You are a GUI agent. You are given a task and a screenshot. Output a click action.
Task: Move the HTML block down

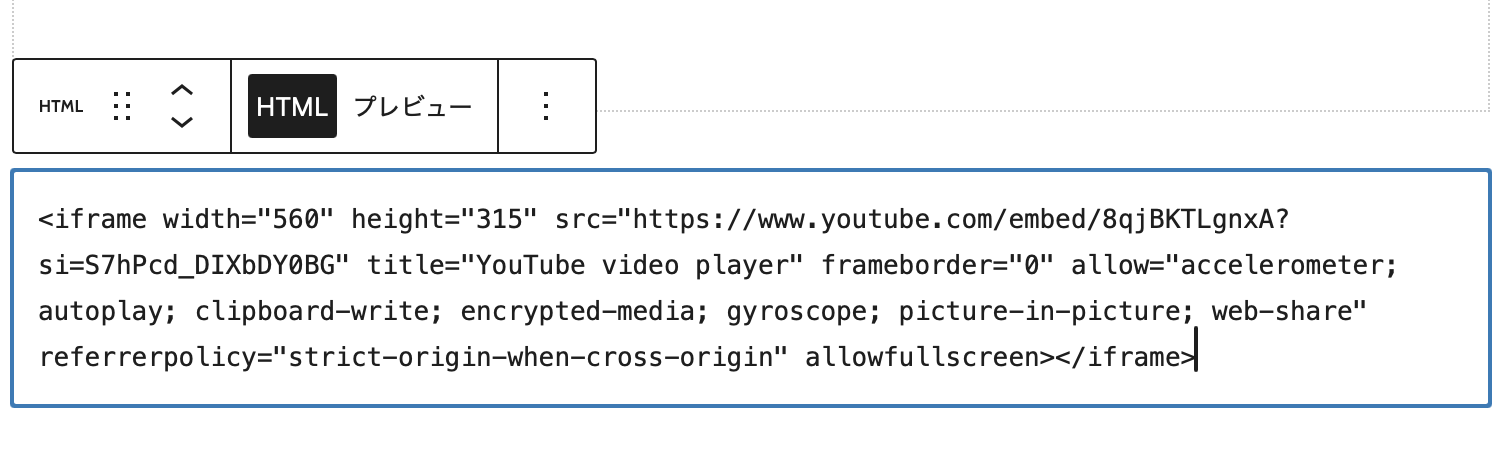coord(181,122)
